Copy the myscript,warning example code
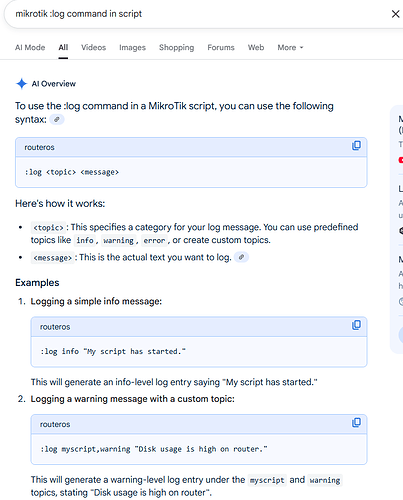 click(356, 423)
